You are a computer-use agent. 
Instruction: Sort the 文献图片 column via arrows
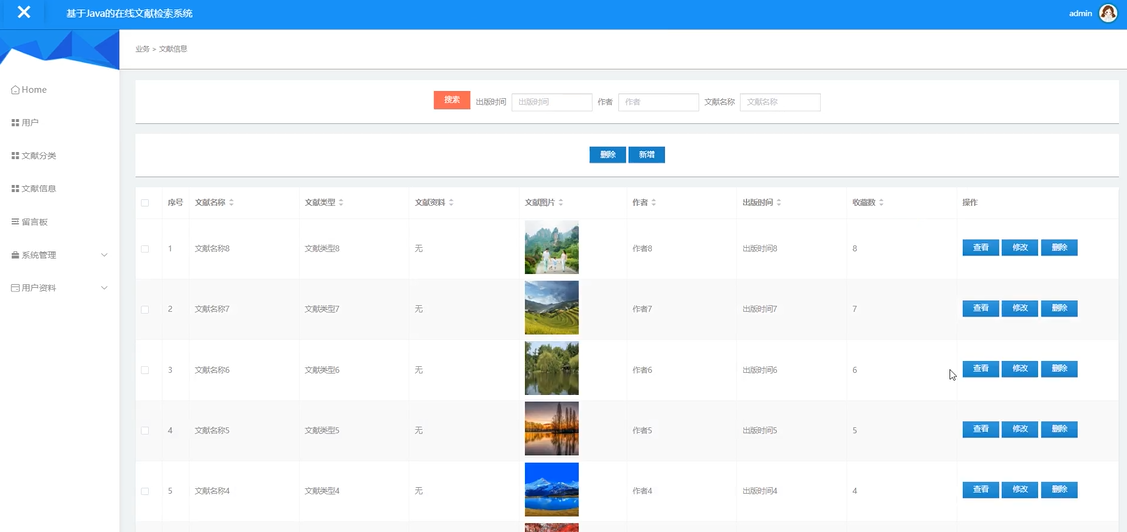[x=561, y=203]
